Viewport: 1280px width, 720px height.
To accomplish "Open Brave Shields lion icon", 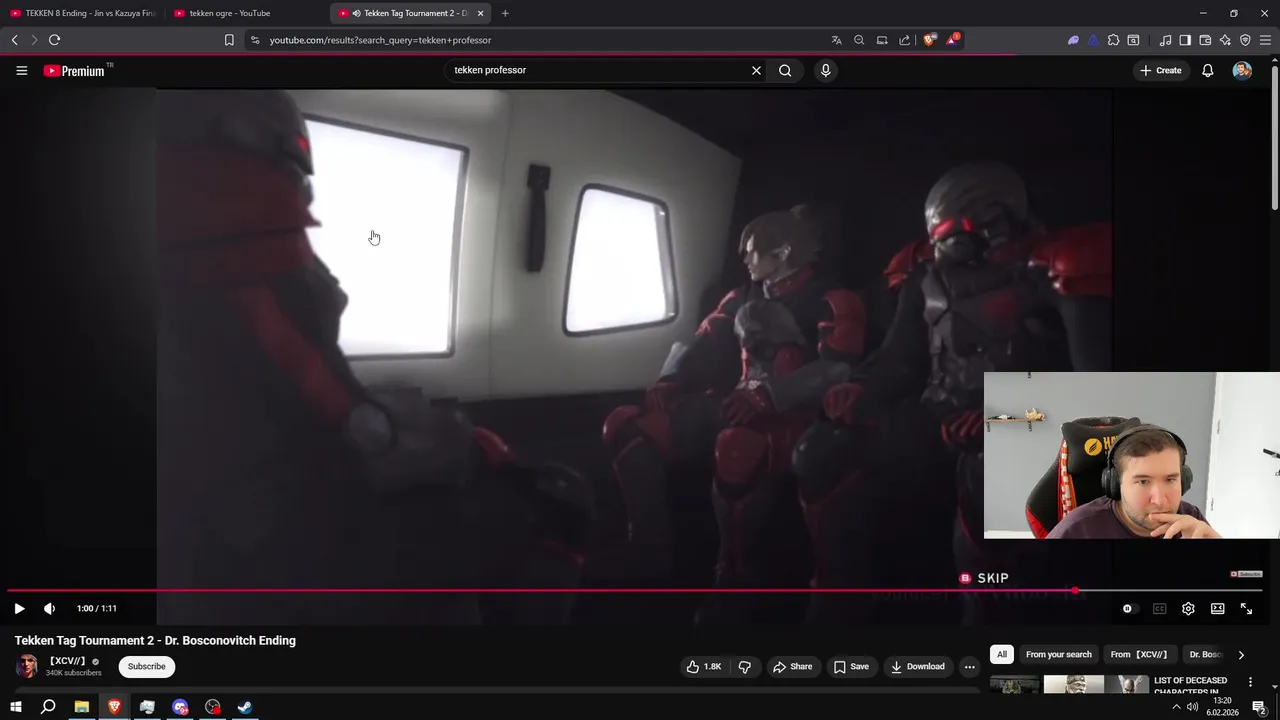I will [x=930, y=40].
